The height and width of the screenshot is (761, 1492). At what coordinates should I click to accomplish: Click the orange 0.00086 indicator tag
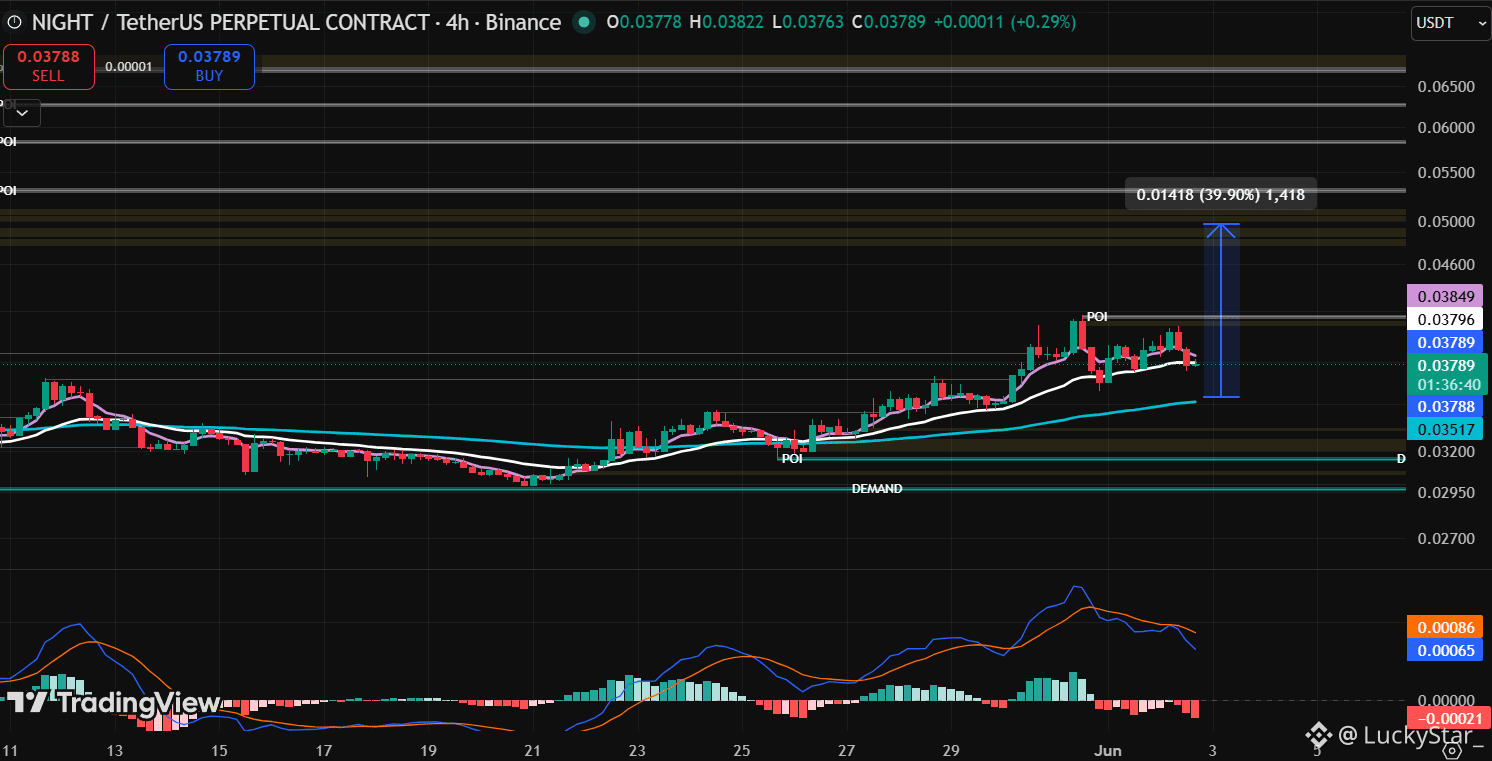coord(1446,628)
